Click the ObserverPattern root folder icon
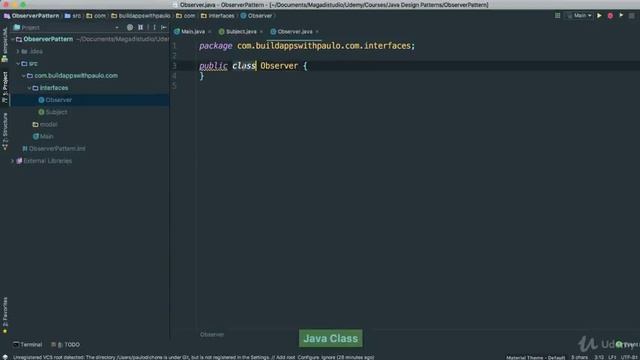Image resolution: width=640 pixels, height=360 pixels. (x=19, y=39)
